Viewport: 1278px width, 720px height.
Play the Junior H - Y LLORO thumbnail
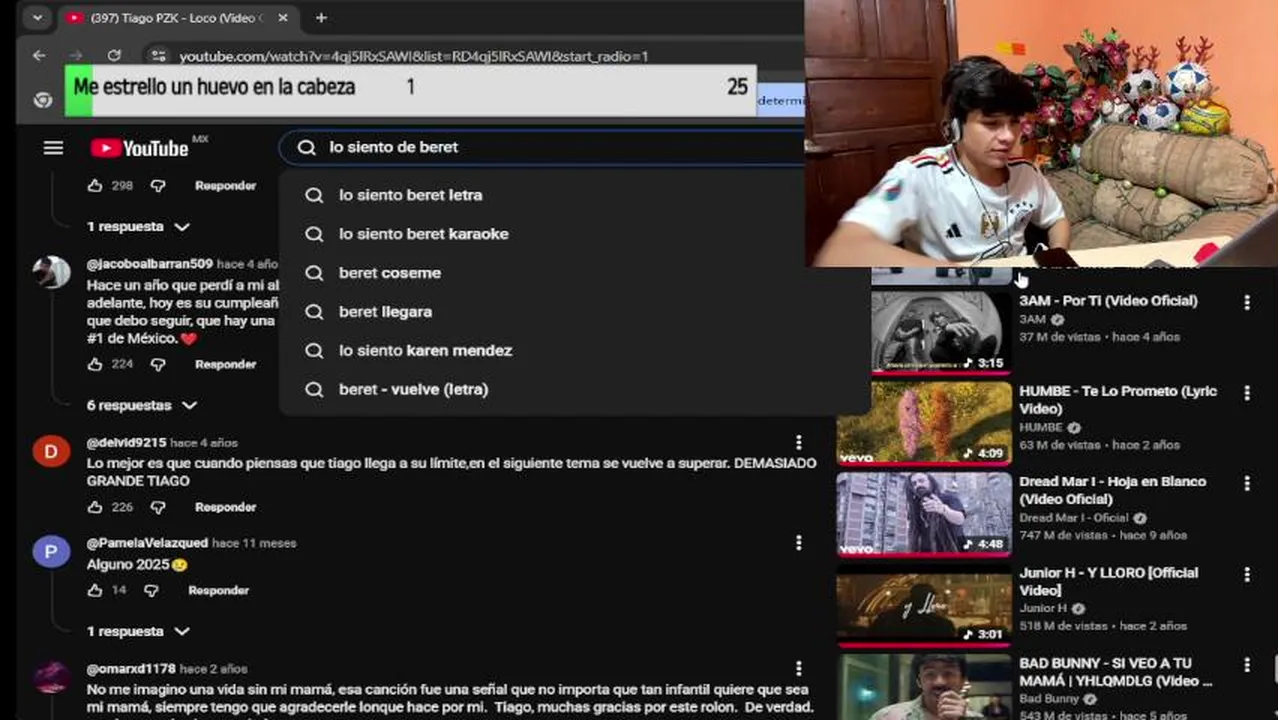coord(924,605)
